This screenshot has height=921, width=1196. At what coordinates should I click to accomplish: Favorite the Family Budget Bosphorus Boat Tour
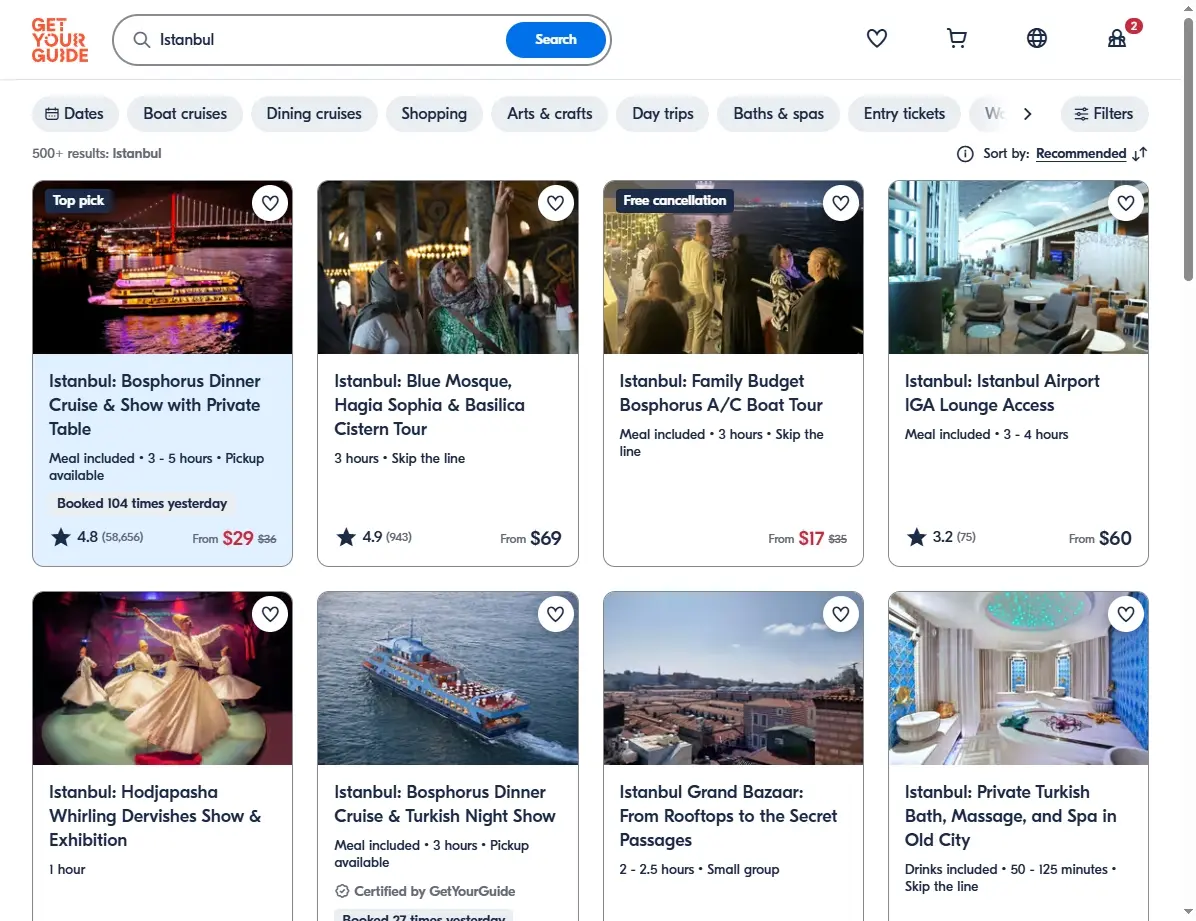pyautogui.click(x=841, y=203)
